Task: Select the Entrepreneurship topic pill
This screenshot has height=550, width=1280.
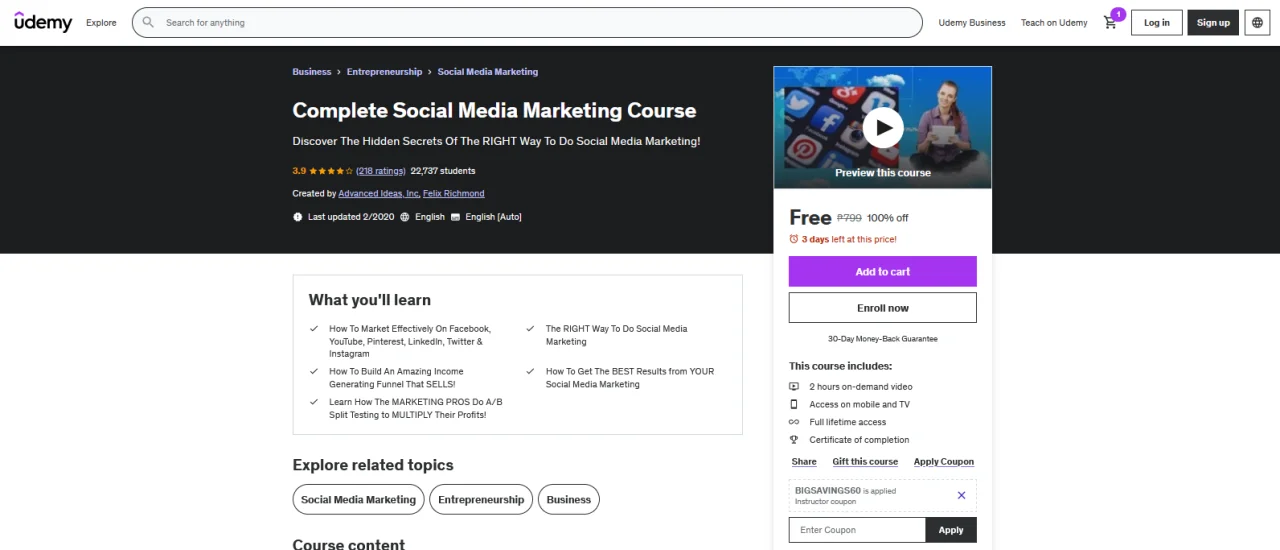Action: pyautogui.click(x=481, y=500)
